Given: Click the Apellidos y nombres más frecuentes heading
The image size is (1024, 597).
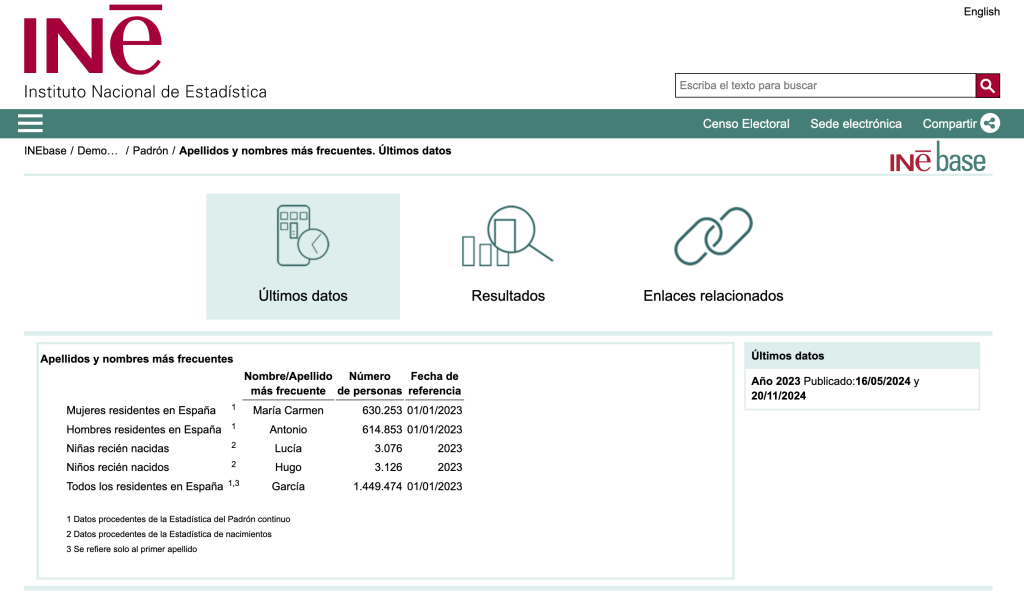Looking at the screenshot, I should 136,358.
